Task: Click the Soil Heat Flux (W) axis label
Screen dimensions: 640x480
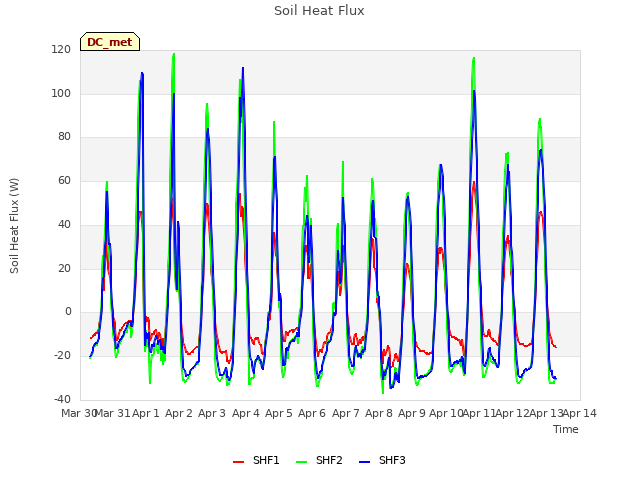Action: [14, 226]
